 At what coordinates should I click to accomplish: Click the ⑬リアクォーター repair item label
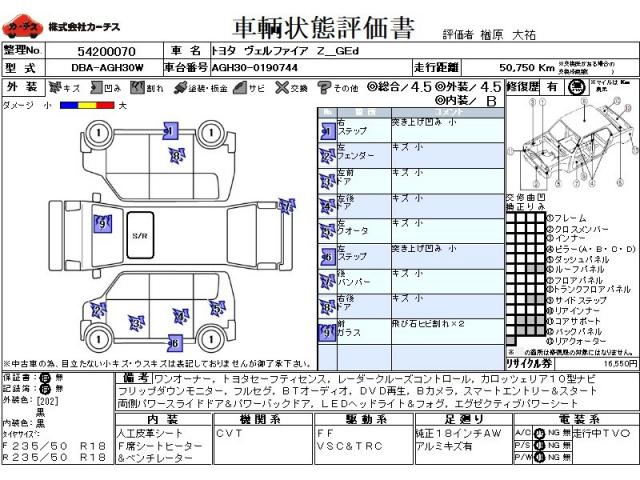pyautogui.click(x=577, y=341)
